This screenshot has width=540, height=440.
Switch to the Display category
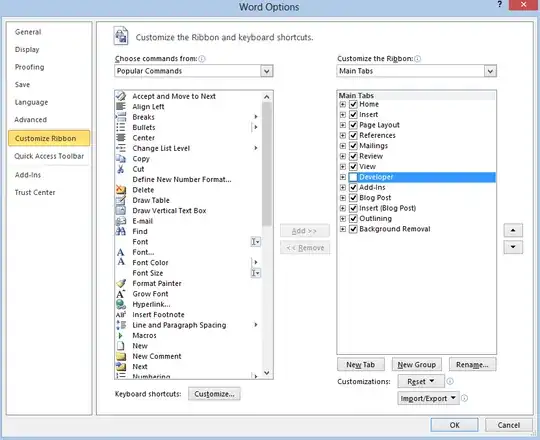tap(27, 50)
